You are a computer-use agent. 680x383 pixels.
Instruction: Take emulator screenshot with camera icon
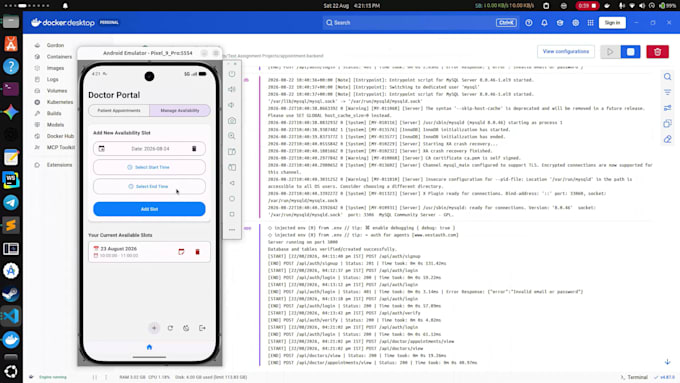(232, 121)
